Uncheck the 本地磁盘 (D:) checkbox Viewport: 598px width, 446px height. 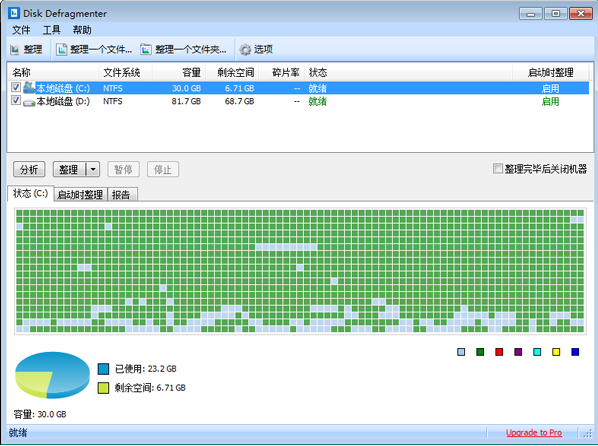16,100
